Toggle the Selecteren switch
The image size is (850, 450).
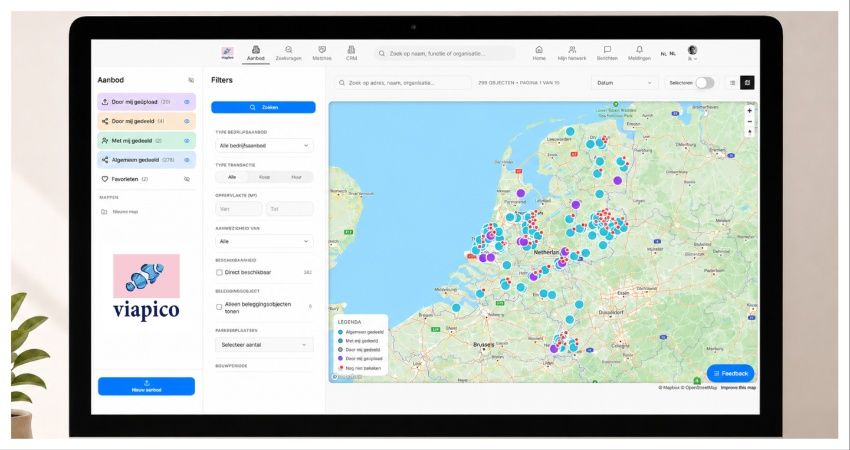click(x=705, y=83)
